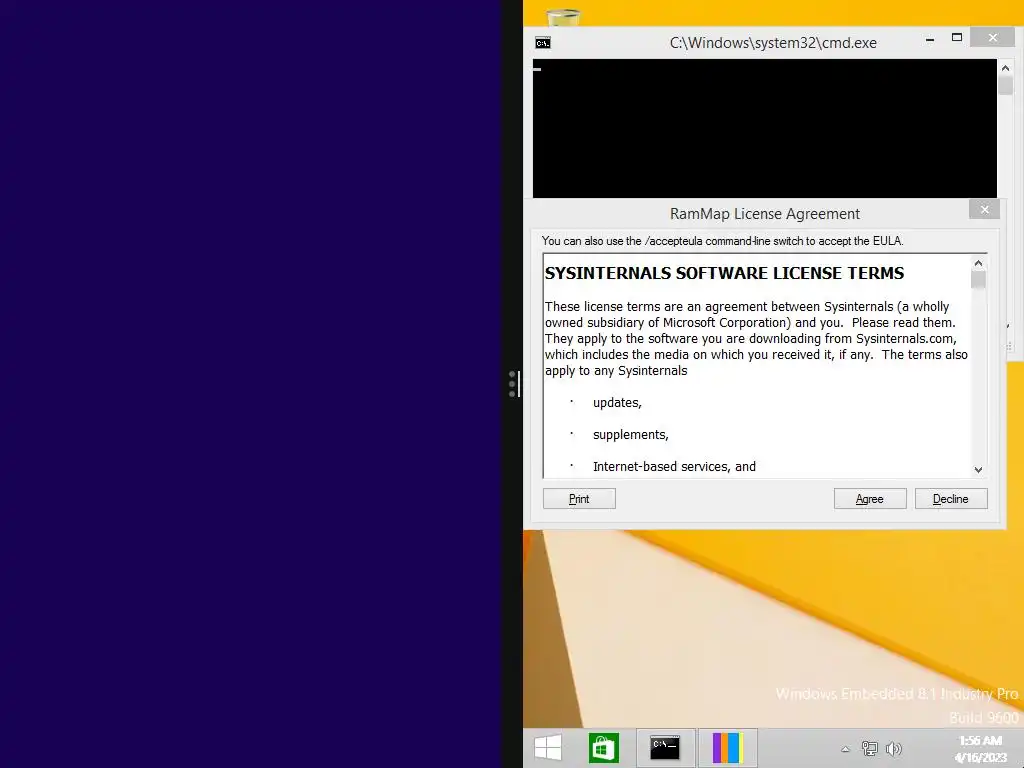The height and width of the screenshot is (768, 1024).
Task: Click the cmd.exe title bar system icon
Action: coord(543,43)
